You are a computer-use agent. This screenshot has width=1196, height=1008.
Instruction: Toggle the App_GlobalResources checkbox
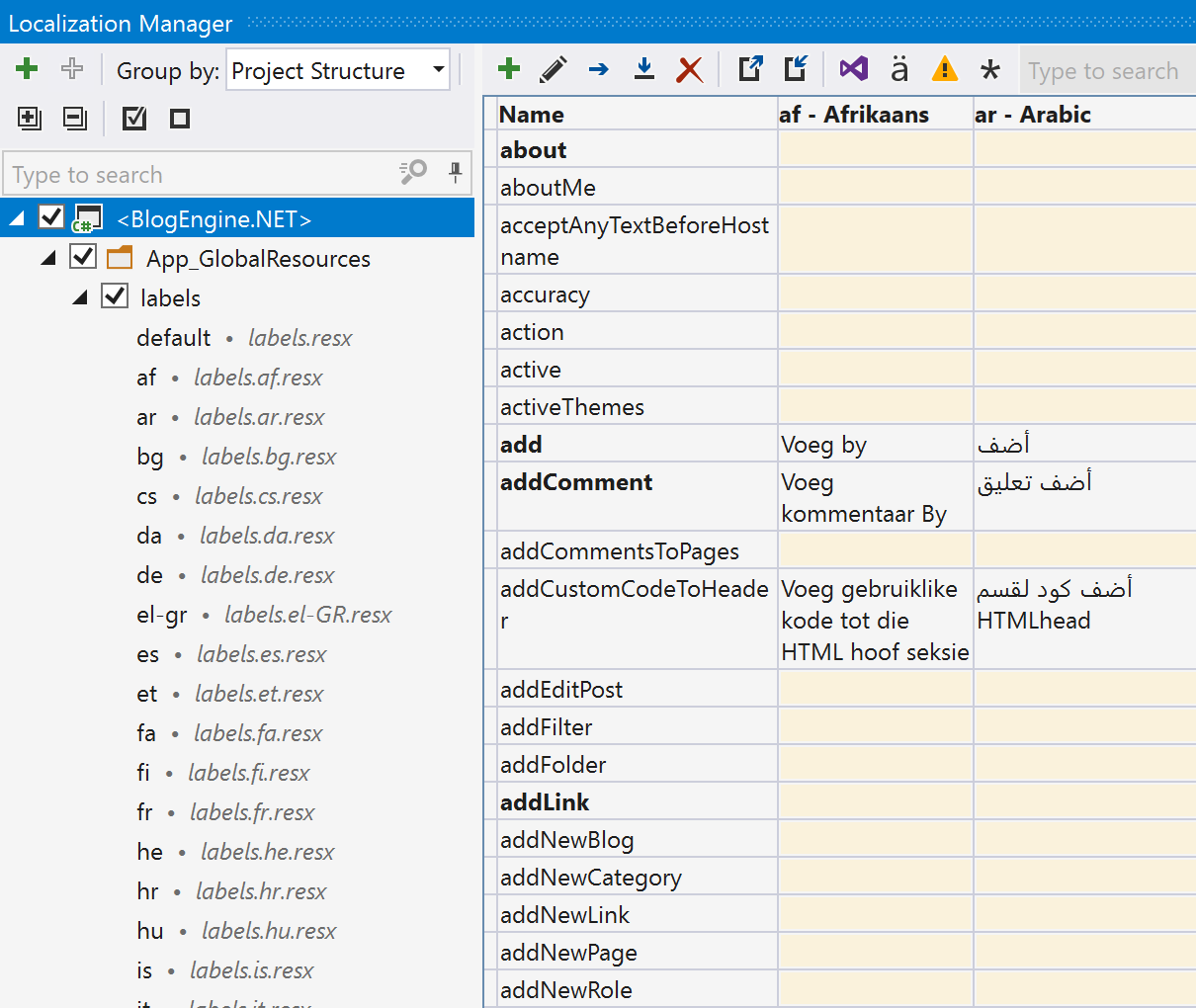pos(83,257)
